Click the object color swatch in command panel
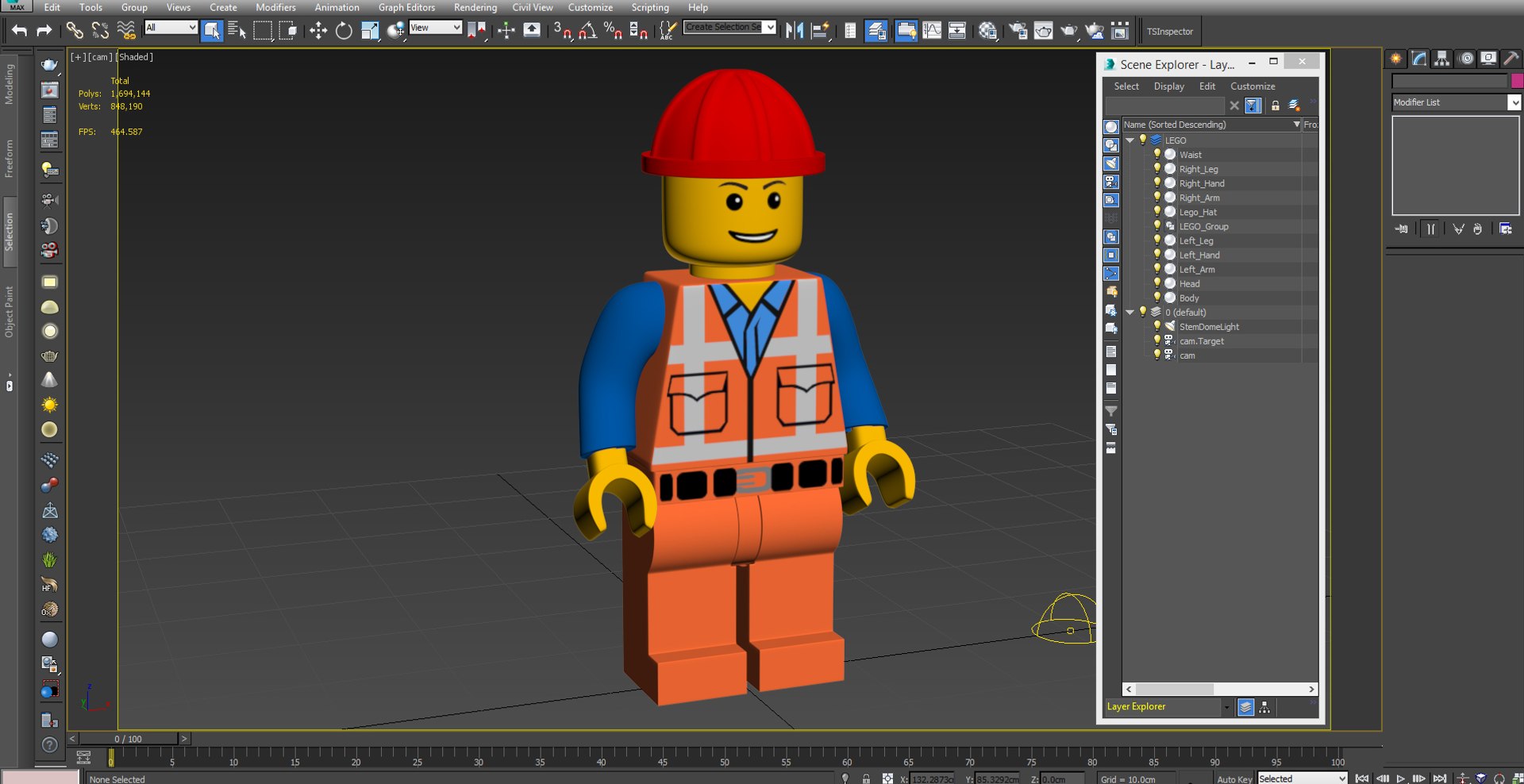Viewport: 1524px width, 784px height. pyautogui.click(x=1517, y=81)
